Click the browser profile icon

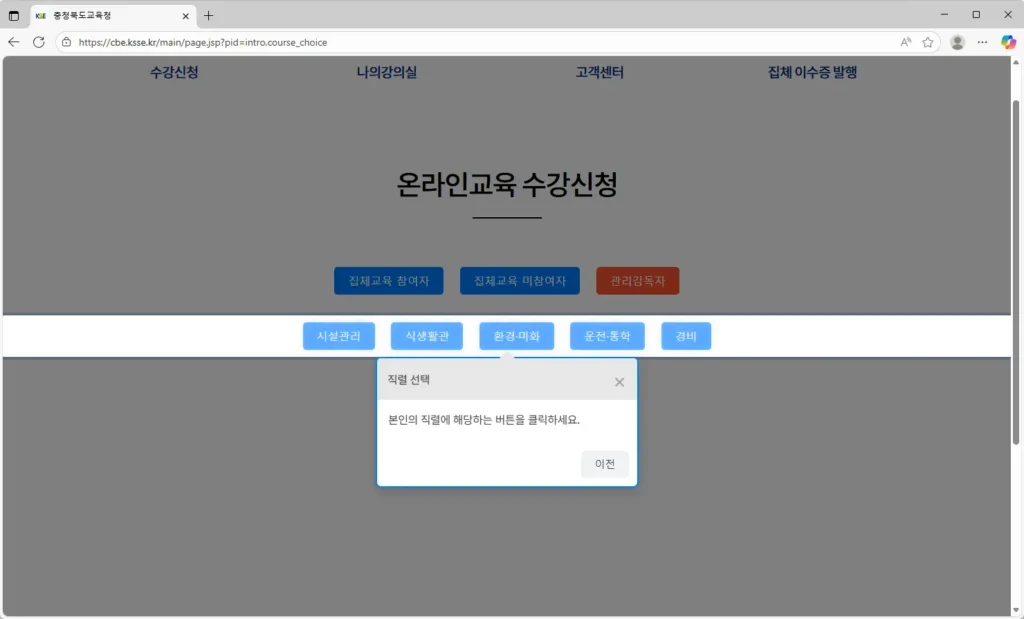click(957, 42)
